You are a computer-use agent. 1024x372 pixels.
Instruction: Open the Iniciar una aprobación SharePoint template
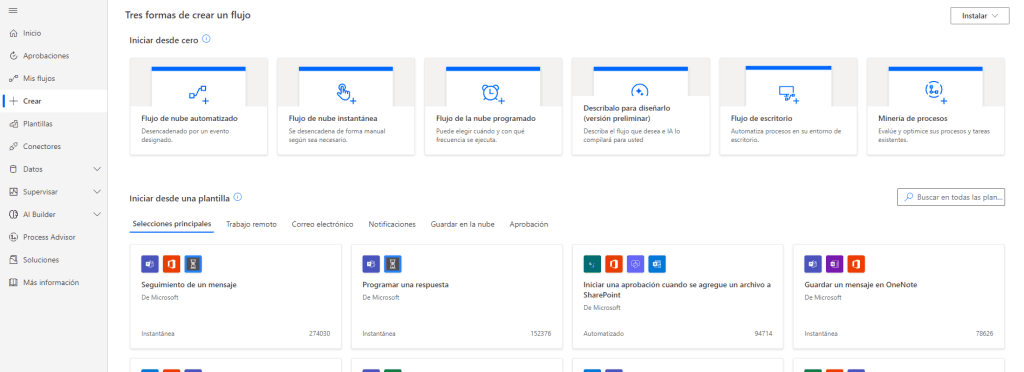tap(678, 297)
